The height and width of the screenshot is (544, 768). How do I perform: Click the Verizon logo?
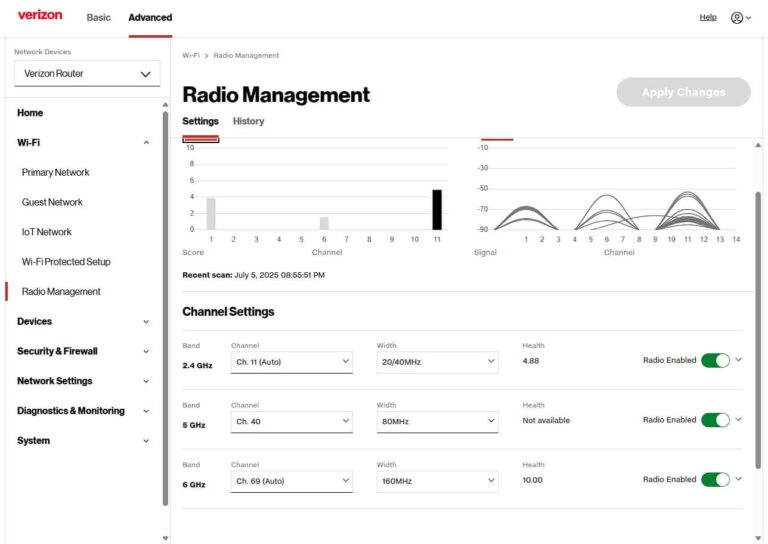tap(40, 15)
